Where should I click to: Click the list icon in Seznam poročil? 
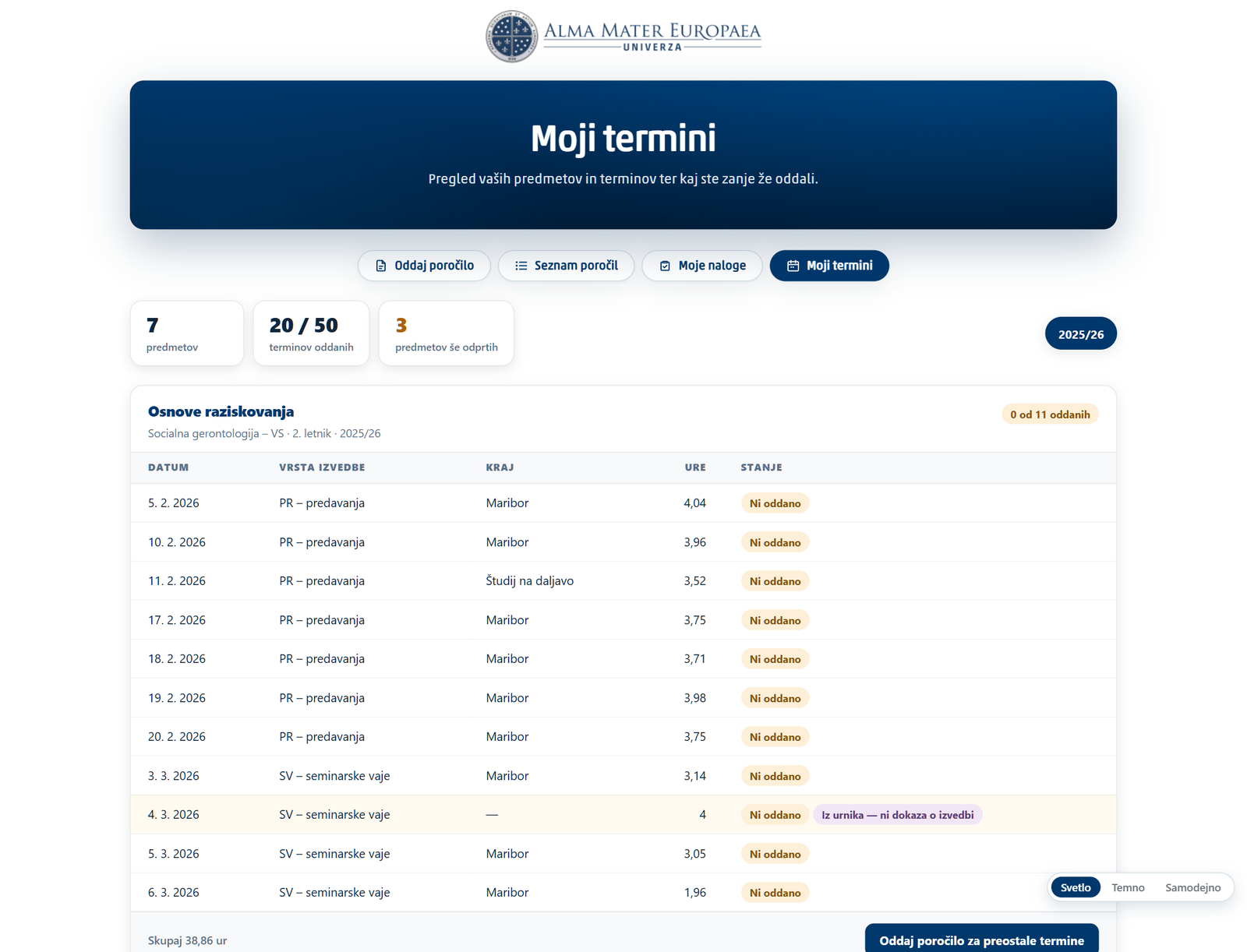tap(521, 266)
